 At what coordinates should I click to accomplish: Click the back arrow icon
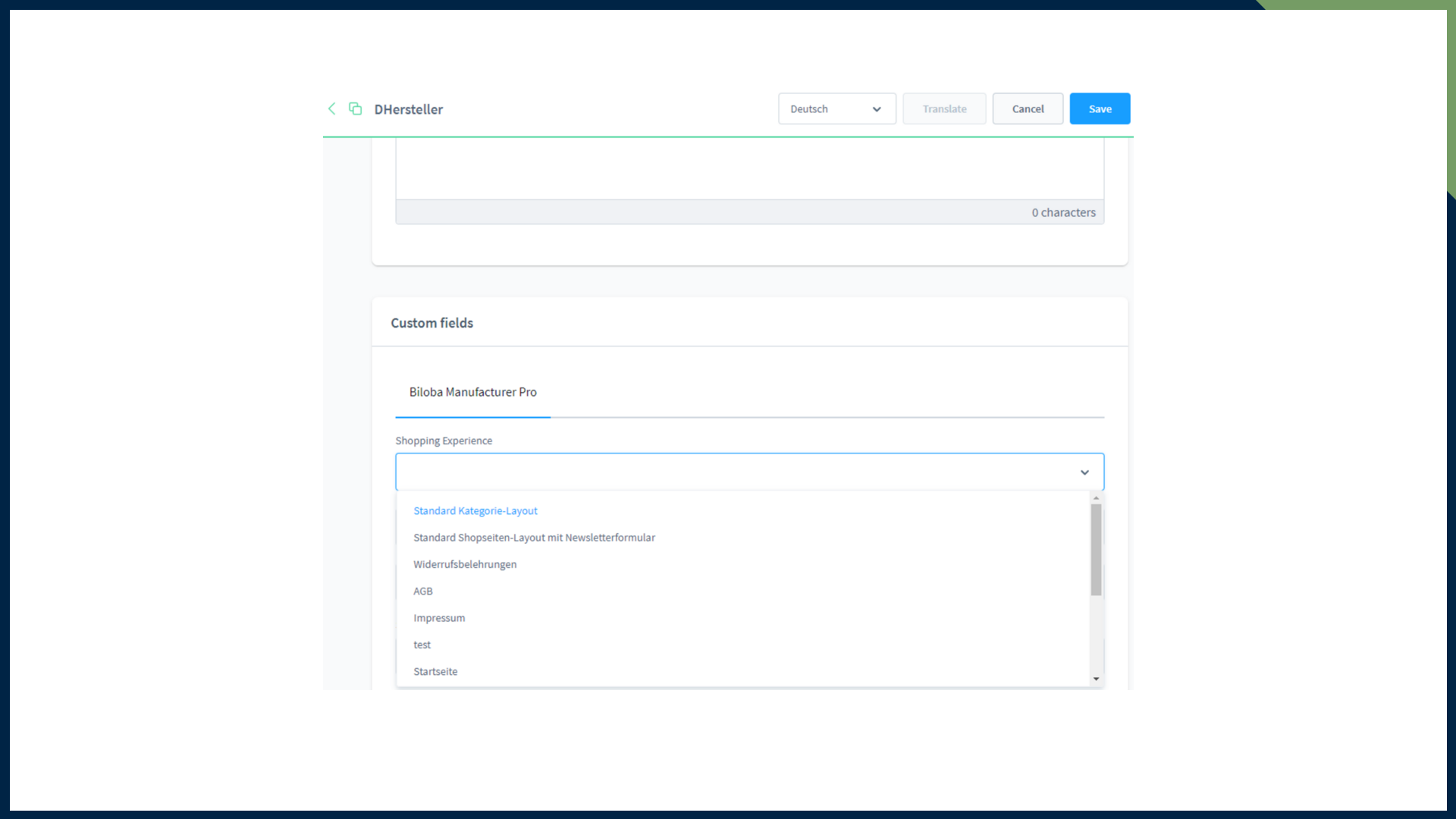331,108
